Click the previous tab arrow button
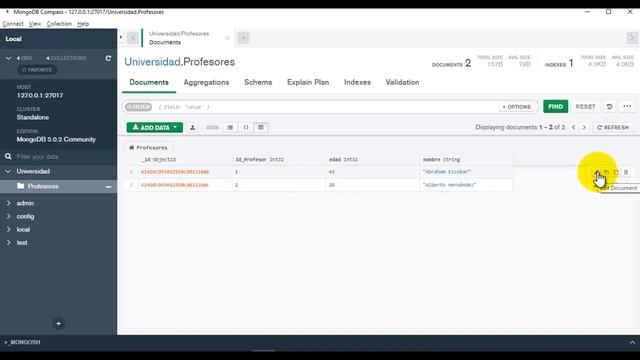640x360 pixels. 133,38
